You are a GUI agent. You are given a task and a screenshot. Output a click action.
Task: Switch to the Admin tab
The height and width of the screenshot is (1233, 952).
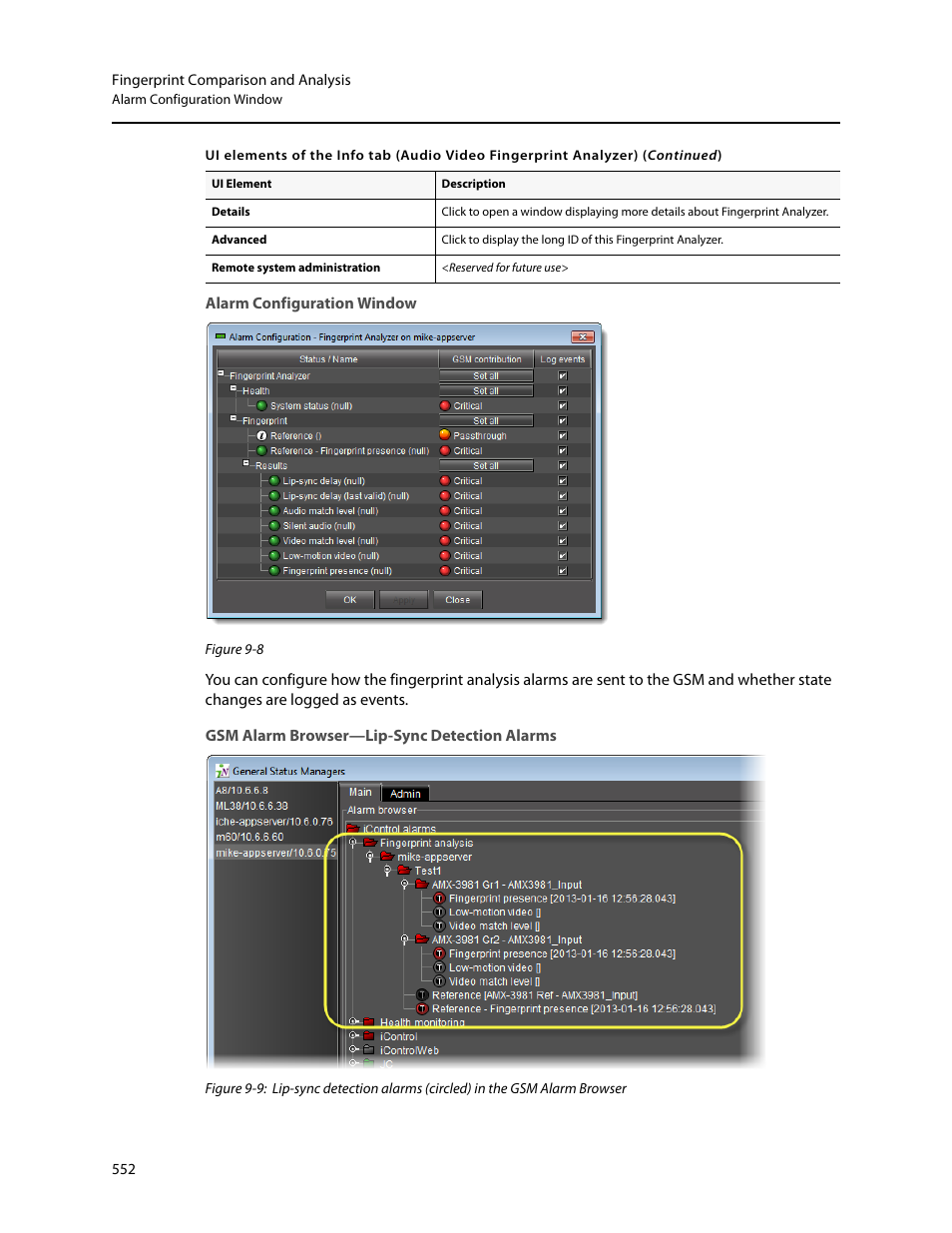click(x=405, y=794)
